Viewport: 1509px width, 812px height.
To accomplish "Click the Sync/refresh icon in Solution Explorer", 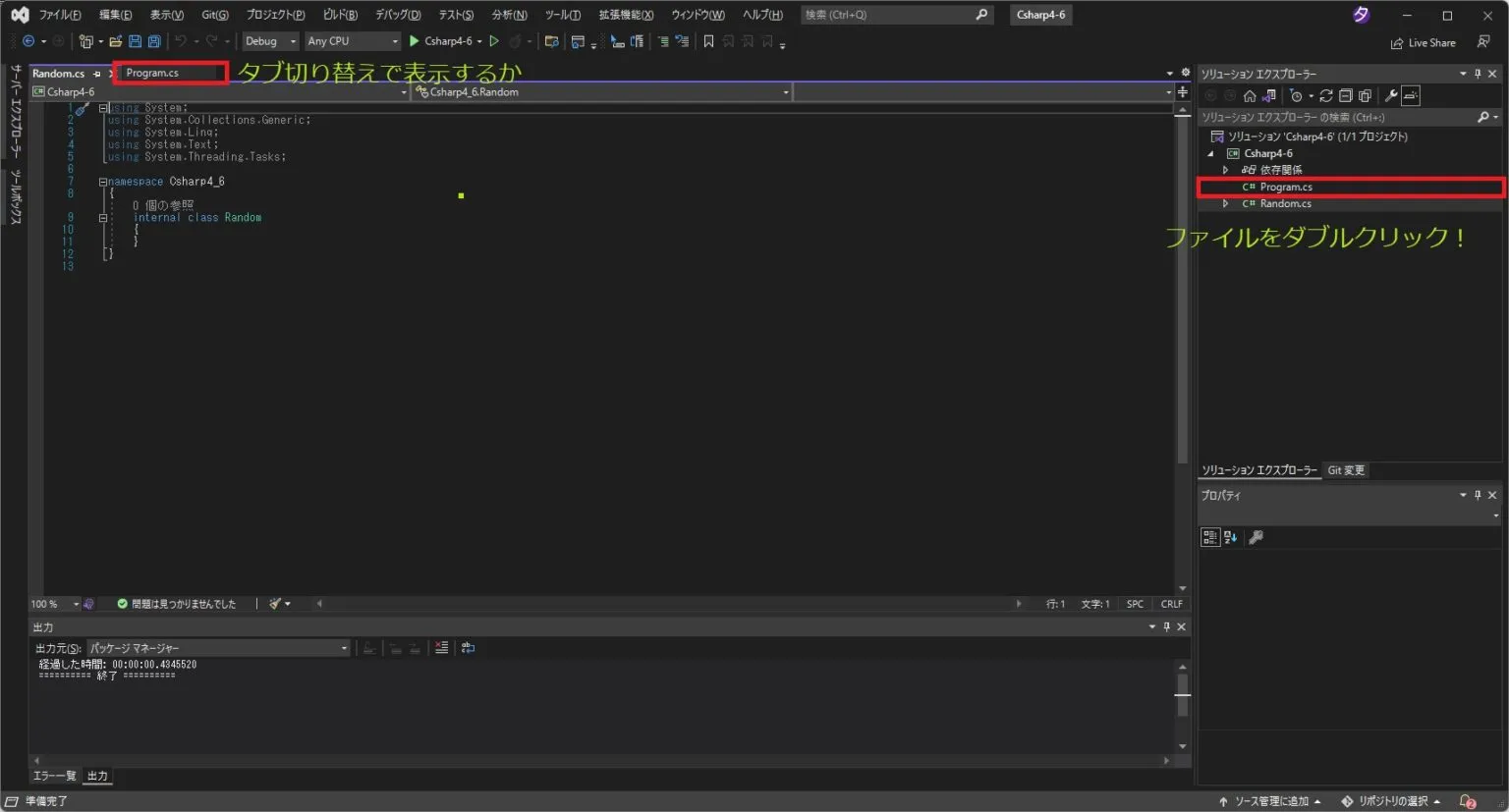I will (x=1326, y=96).
